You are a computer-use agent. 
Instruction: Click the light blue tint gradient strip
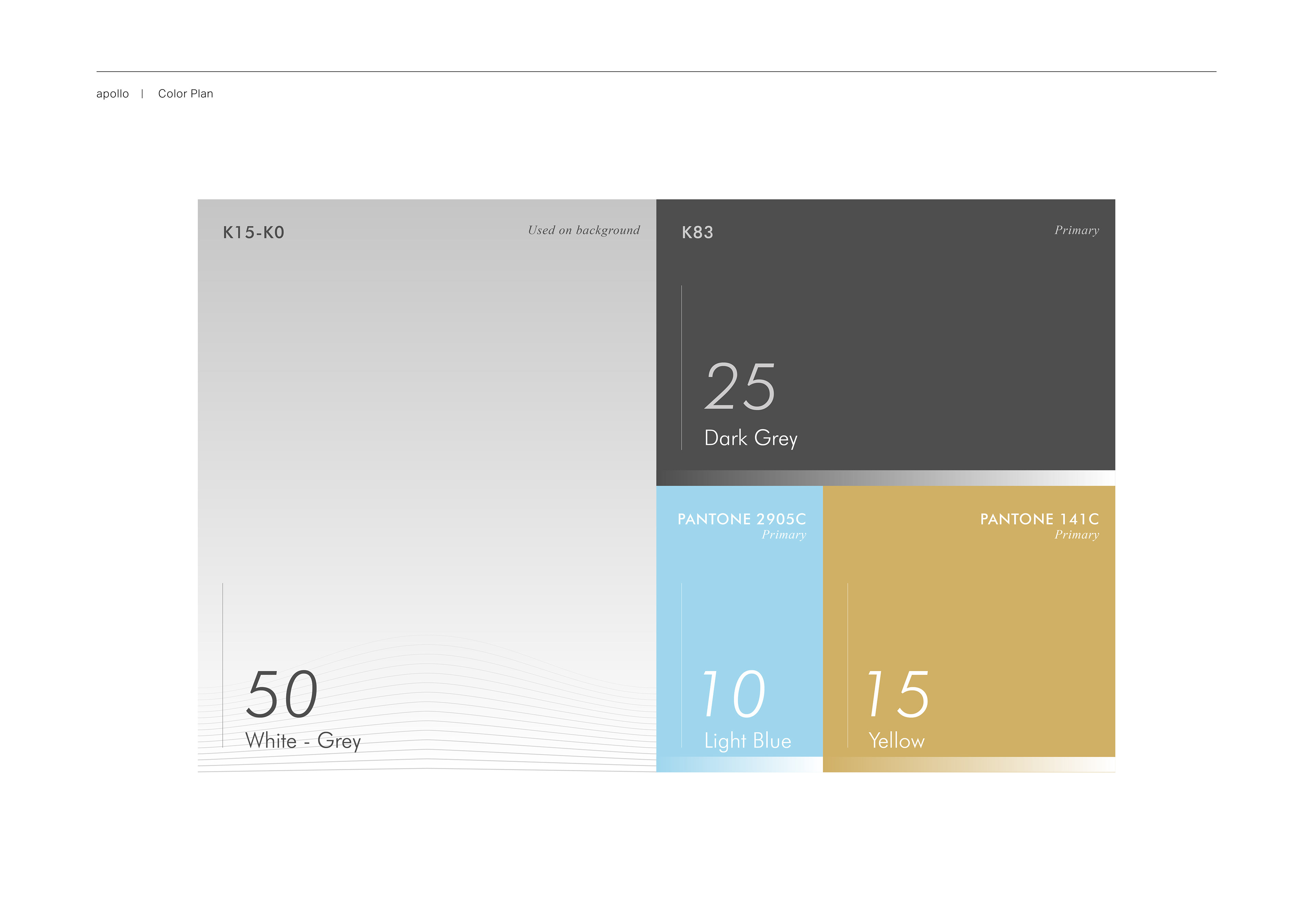739,765
